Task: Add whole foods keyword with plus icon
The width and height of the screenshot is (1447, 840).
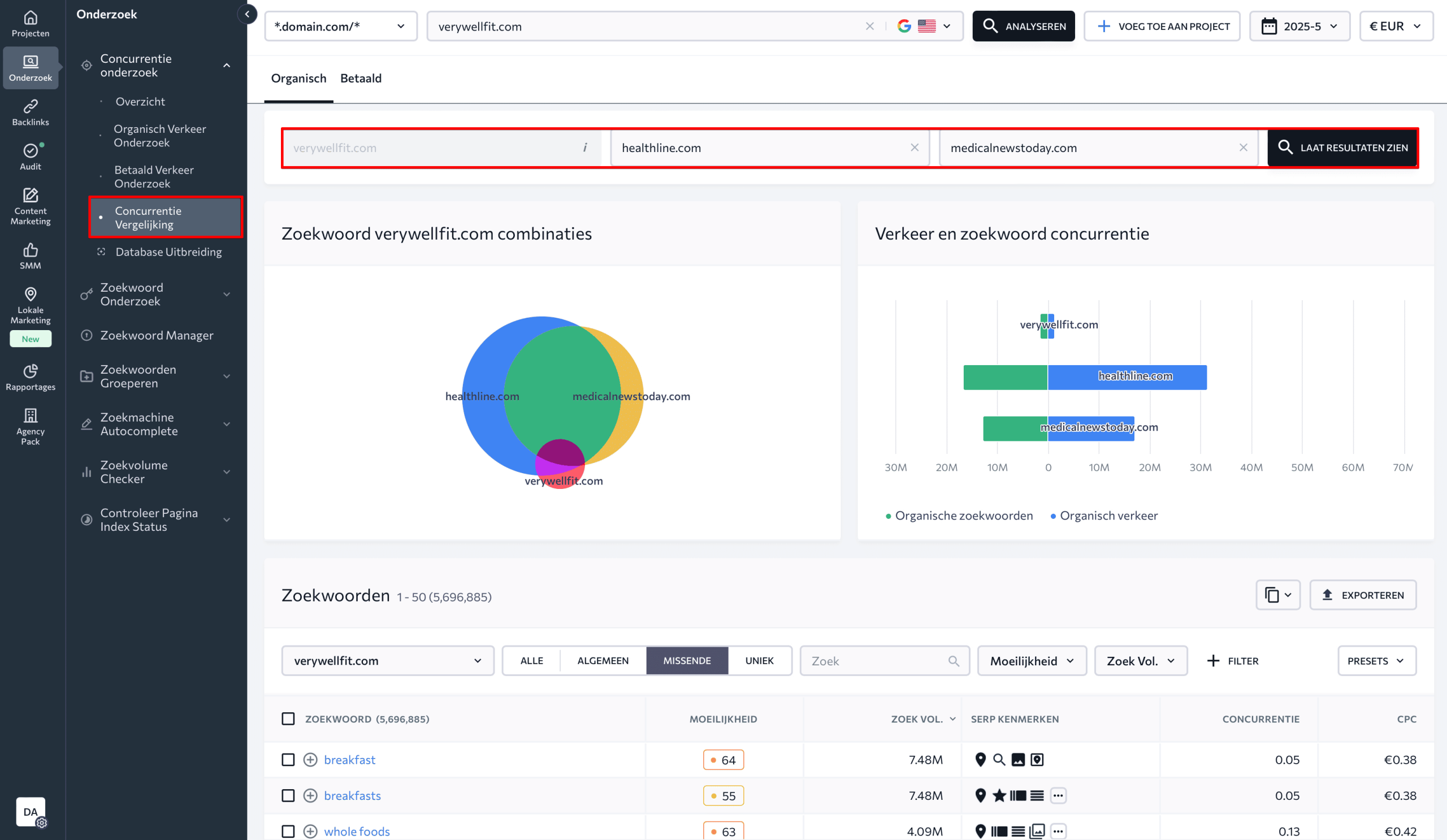Action: pos(310,831)
